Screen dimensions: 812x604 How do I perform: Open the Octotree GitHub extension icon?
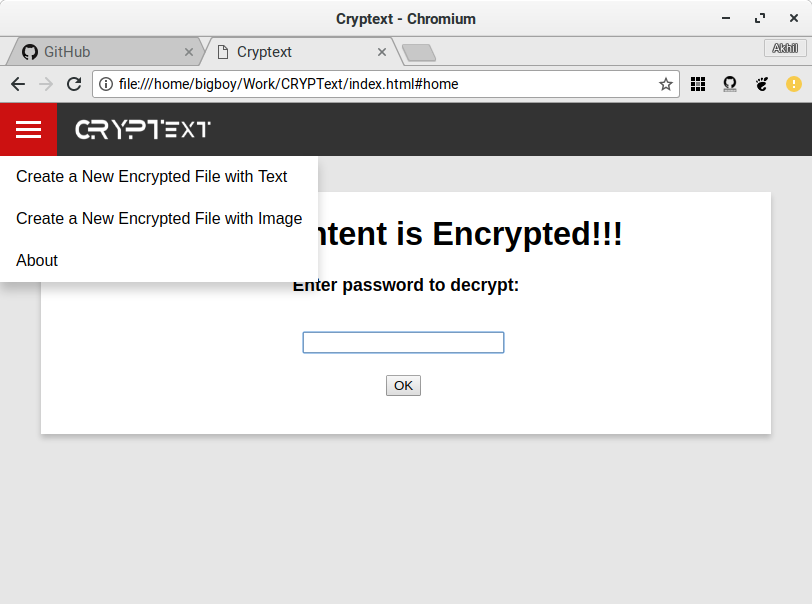point(730,84)
